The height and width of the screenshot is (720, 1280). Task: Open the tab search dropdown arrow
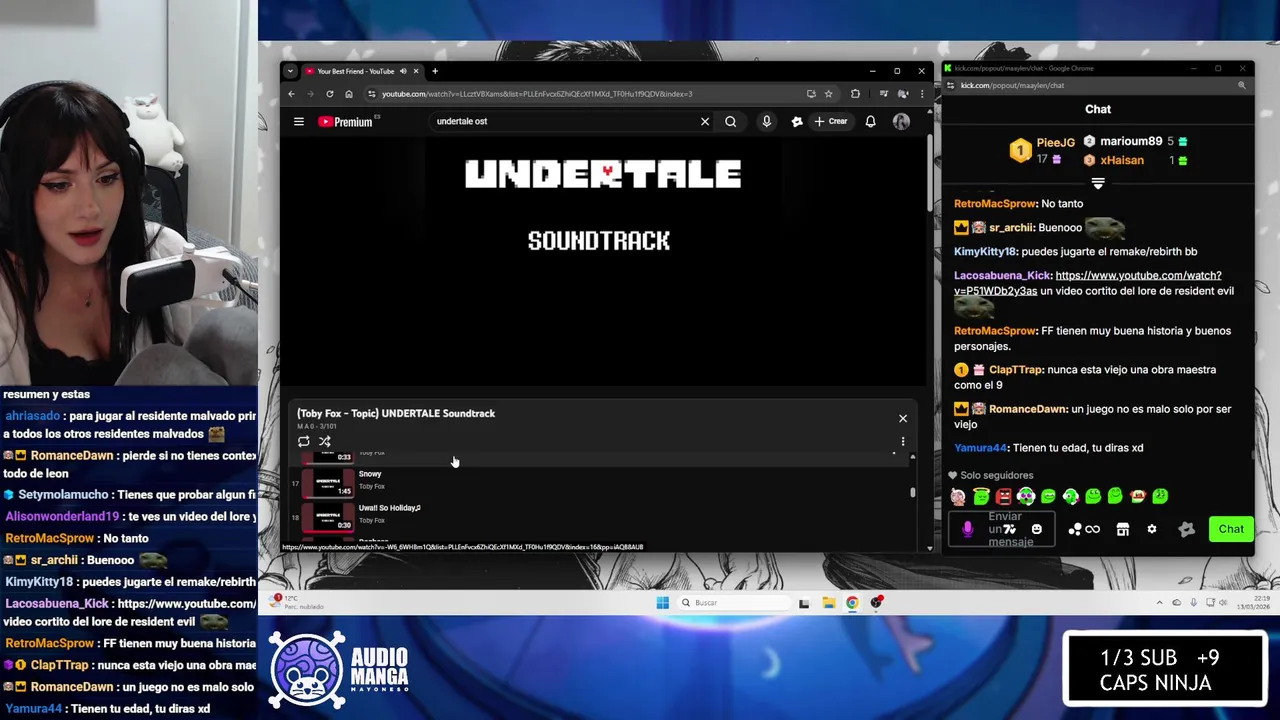(x=290, y=71)
